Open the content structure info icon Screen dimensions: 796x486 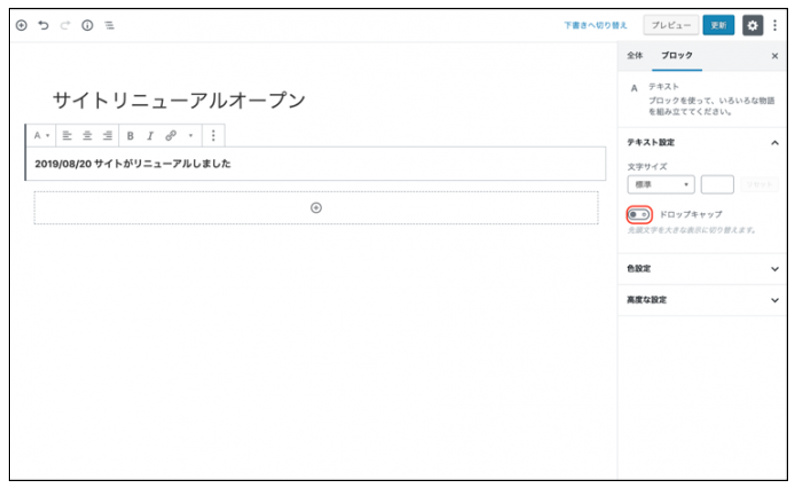[x=87, y=25]
